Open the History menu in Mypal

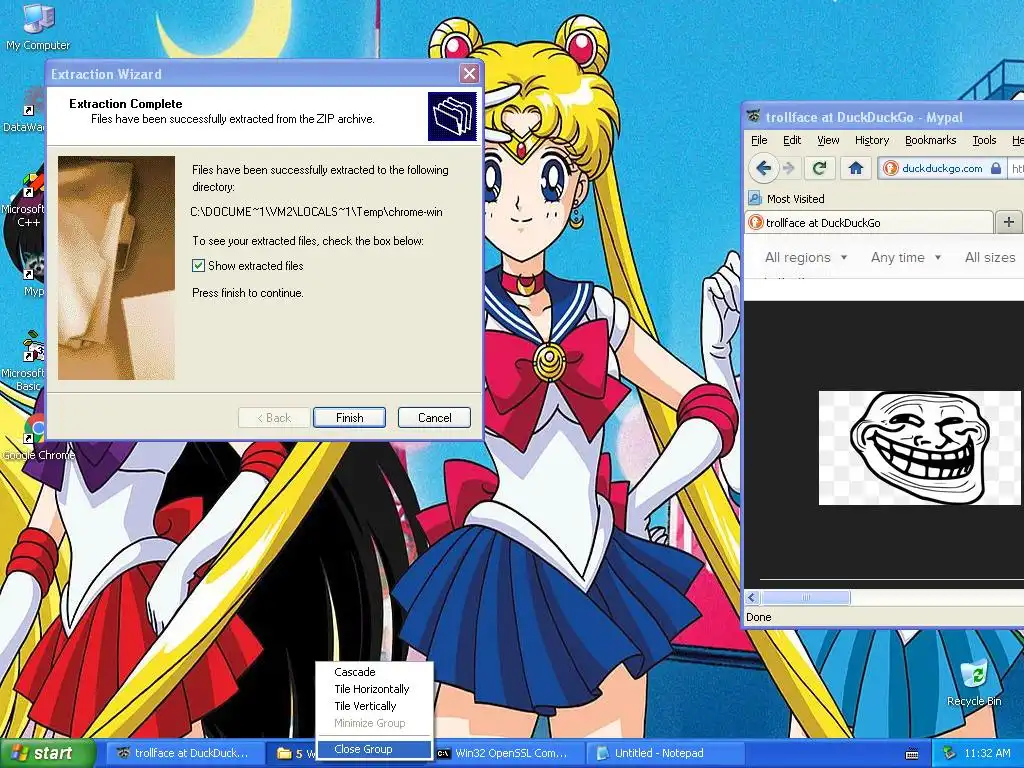(872, 140)
